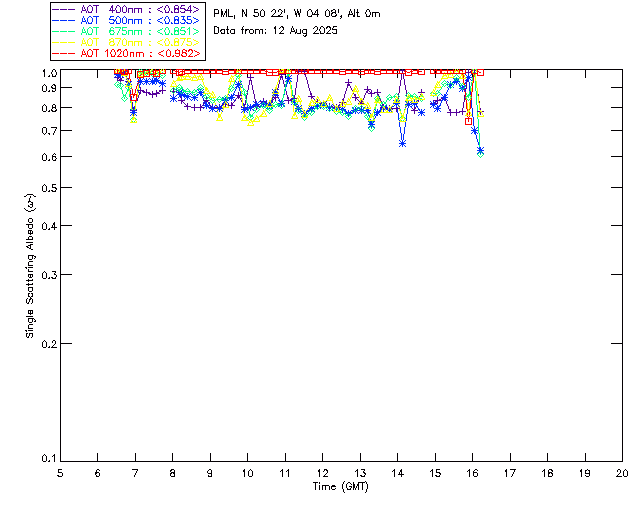Viewport: 640px width, 512px height.
Task: Click the 'Single Scattering Albedo' y-axis title
Action: 31,266
